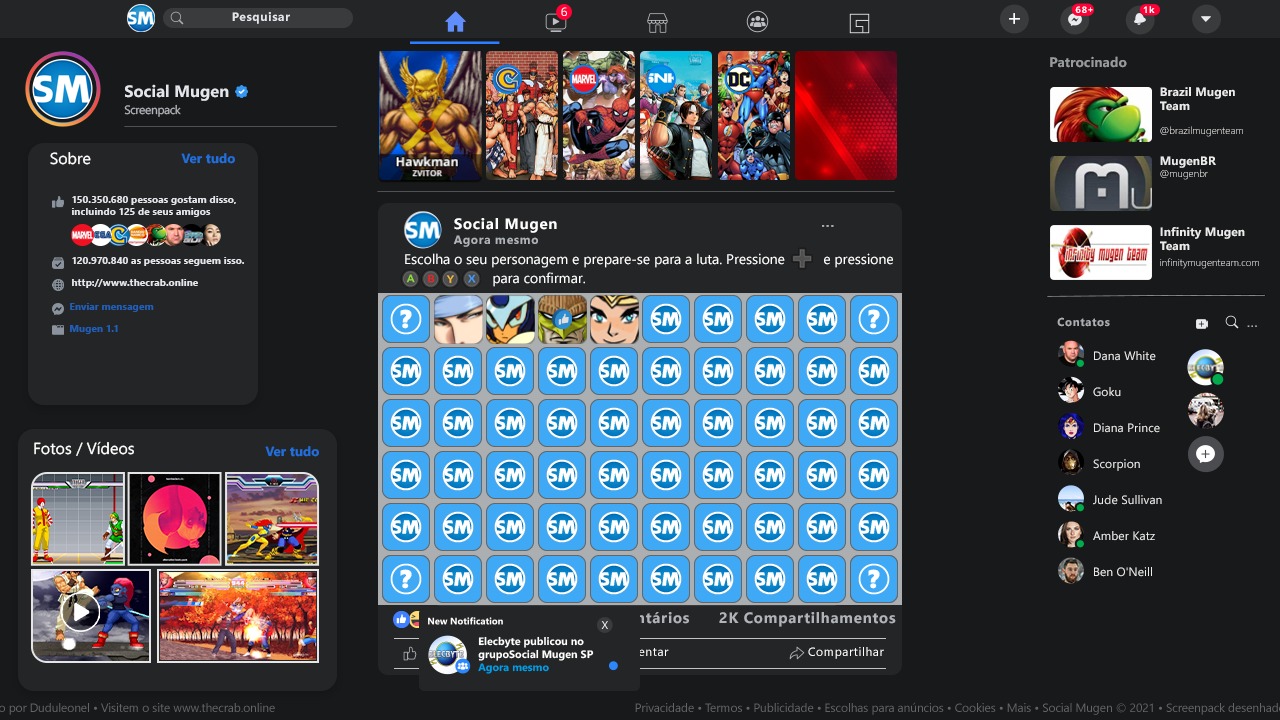Create a new room in Contatos
The image size is (1280, 720).
[x=1201, y=322]
